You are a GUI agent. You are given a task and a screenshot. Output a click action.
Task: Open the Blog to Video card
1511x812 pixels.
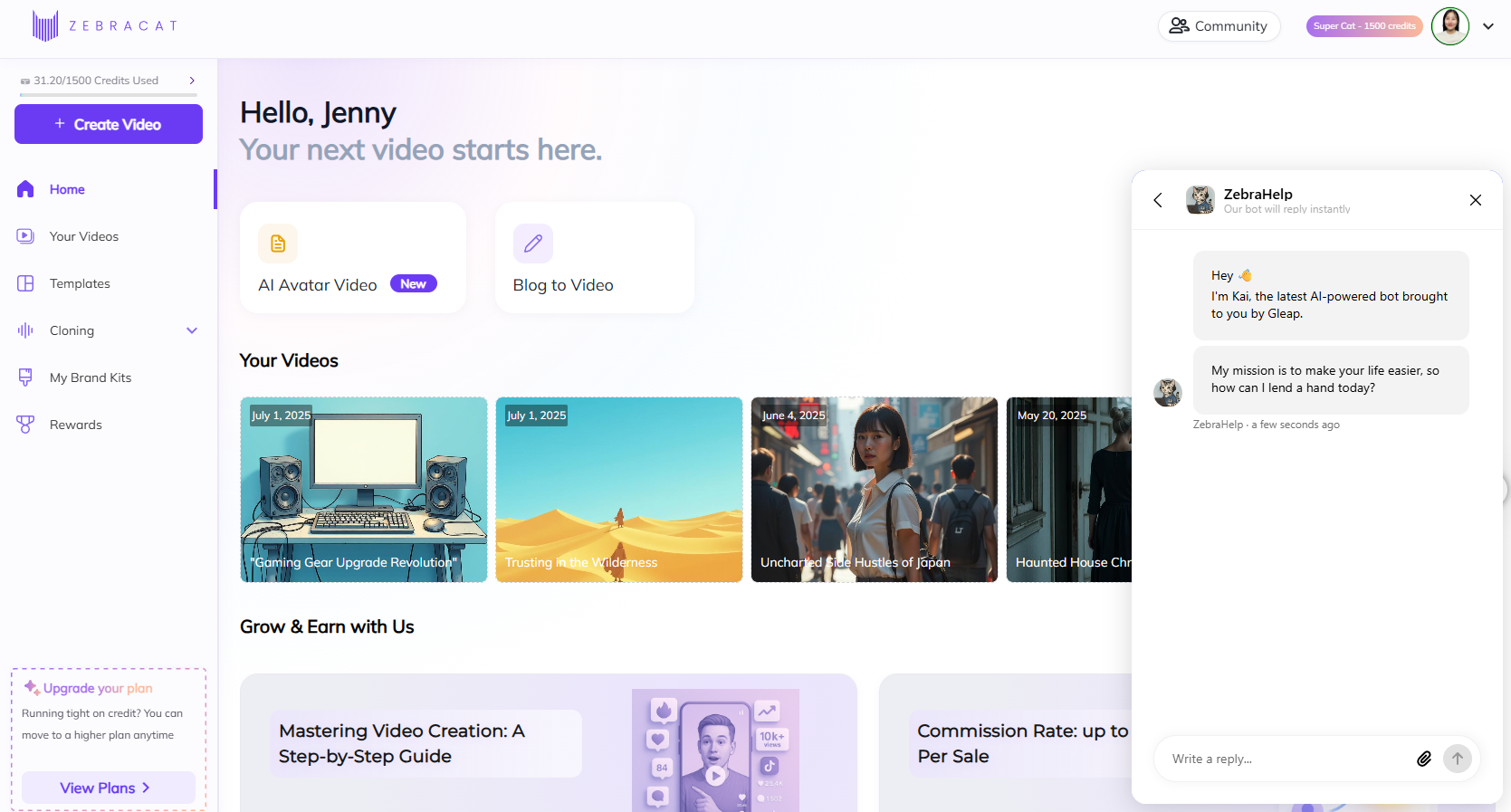[x=595, y=257]
